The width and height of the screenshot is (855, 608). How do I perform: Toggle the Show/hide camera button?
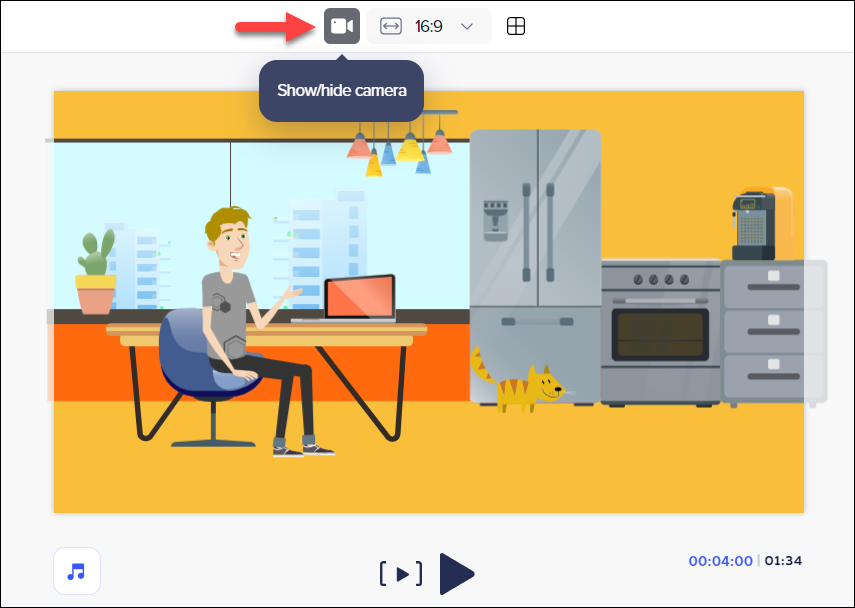(342, 26)
